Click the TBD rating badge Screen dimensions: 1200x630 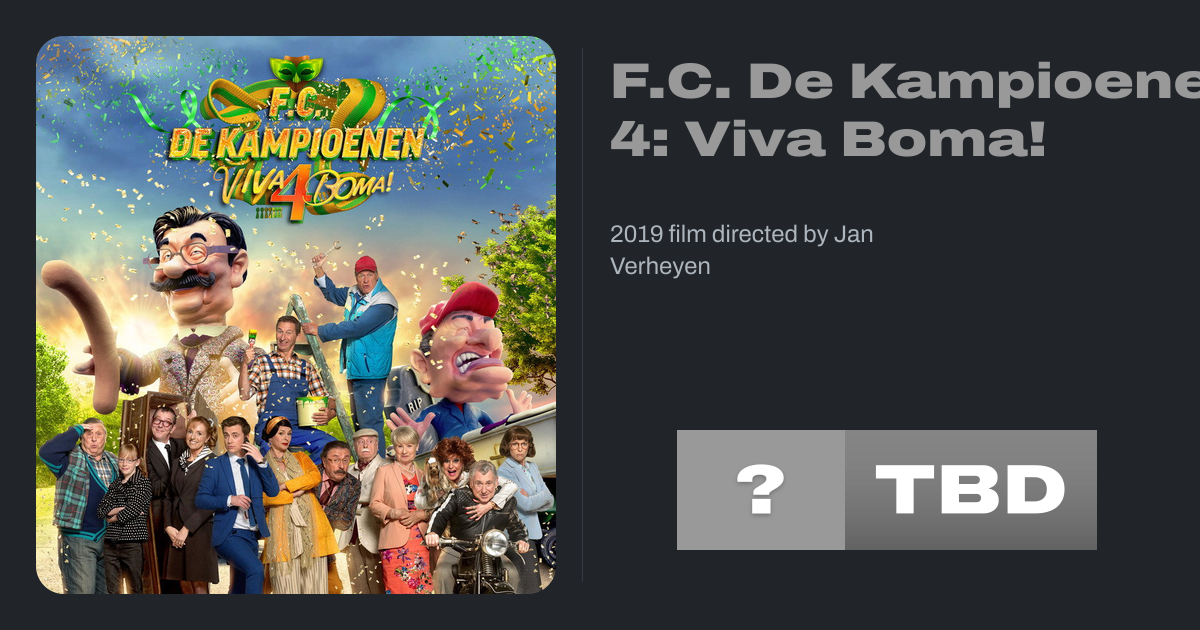(x=971, y=490)
